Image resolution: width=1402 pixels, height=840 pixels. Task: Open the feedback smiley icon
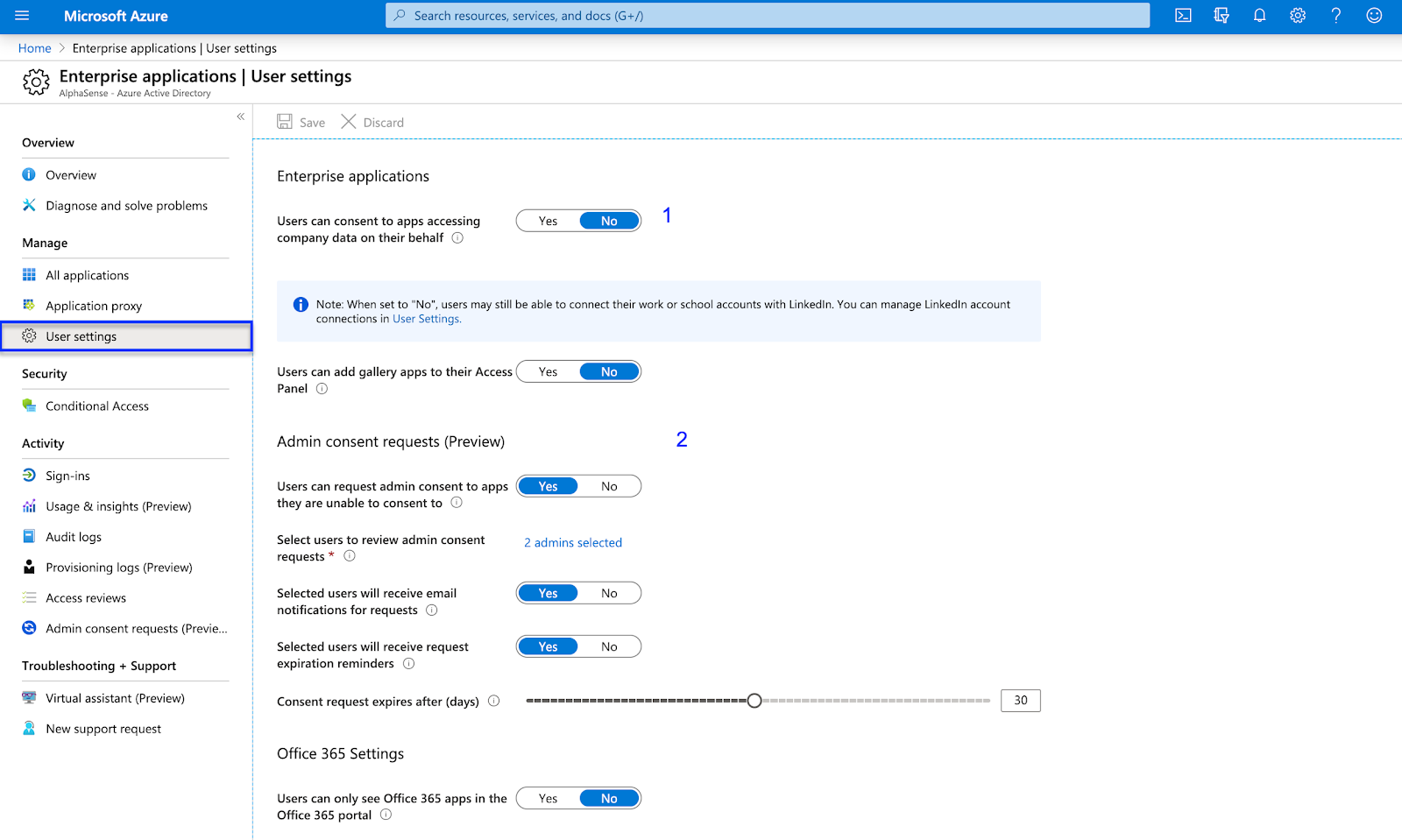pyautogui.click(x=1374, y=16)
